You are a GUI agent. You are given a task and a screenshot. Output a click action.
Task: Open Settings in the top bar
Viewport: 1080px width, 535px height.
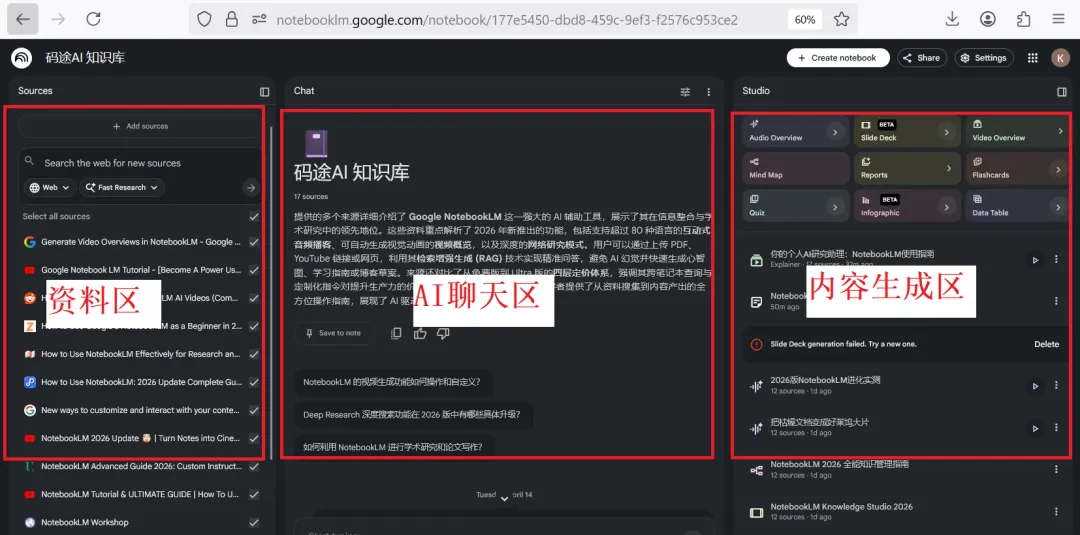point(984,58)
